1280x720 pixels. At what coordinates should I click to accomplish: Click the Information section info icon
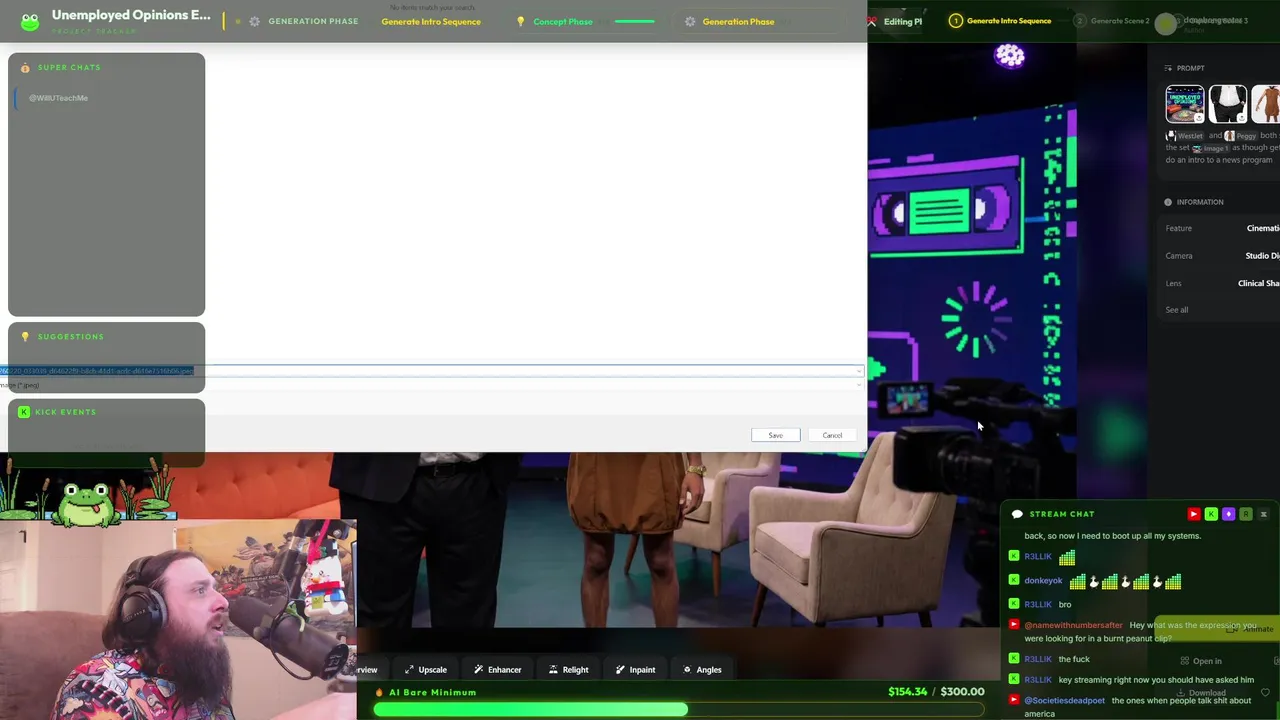pyautogui.click(x=1168, y=202)
